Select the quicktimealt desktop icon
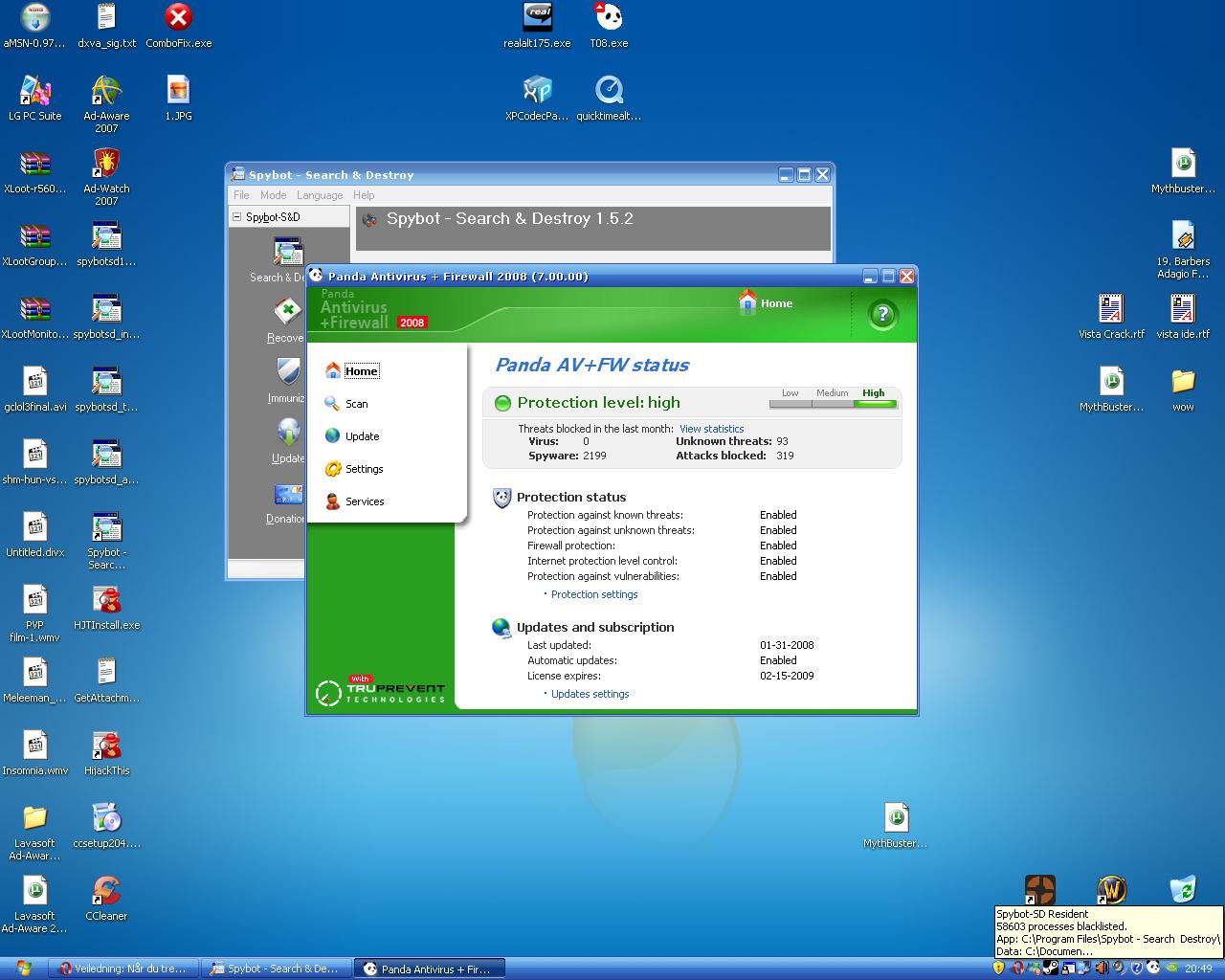Image resolution: width=1225 pixels, height=980 pixels. pyautogui.click(x=609, y=98)
